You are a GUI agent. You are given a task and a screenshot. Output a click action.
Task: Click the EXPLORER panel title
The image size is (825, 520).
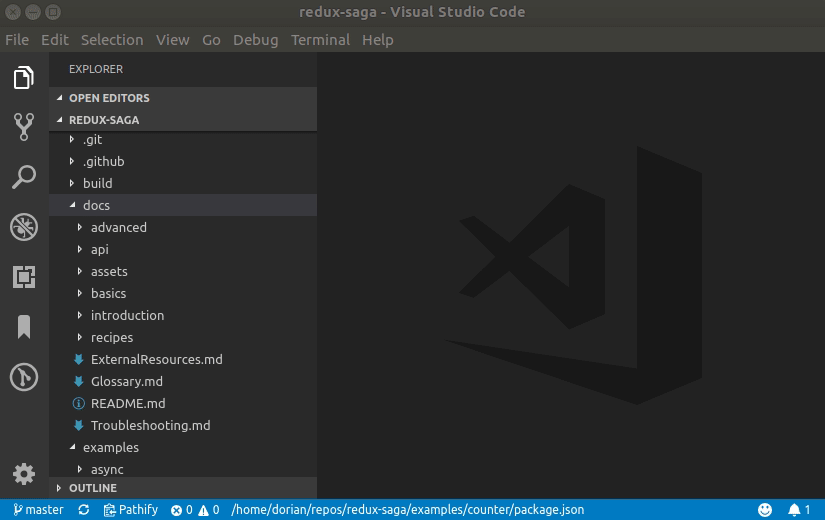(x=96, y=69)
